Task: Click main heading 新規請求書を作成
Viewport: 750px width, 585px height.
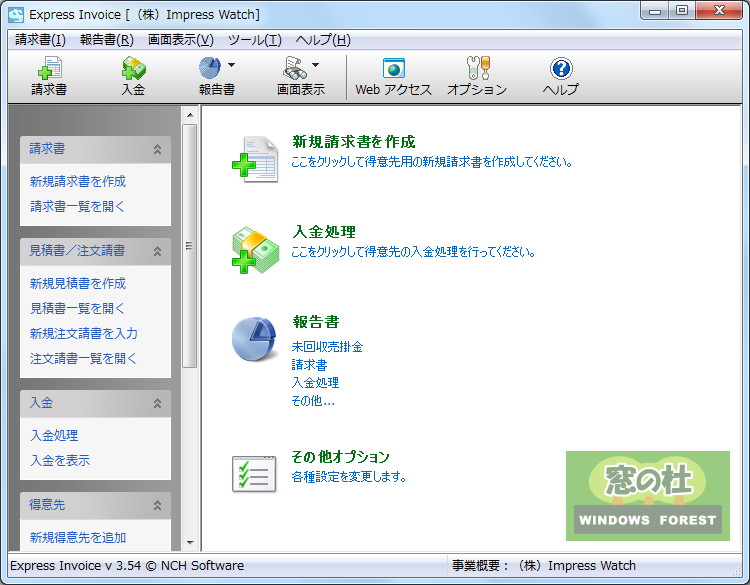Action: pos(353,142)
